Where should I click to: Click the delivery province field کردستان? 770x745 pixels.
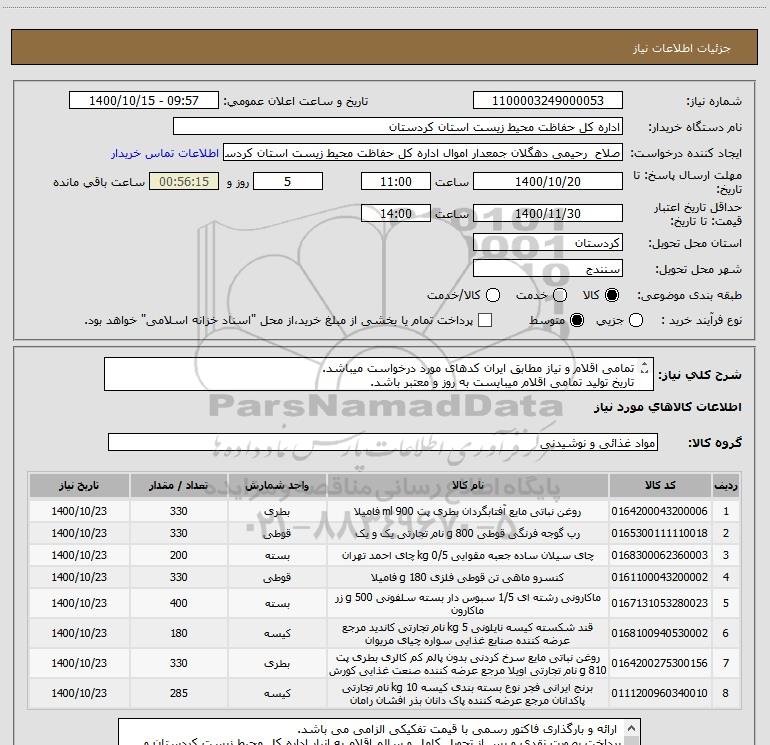pos(548,242)
